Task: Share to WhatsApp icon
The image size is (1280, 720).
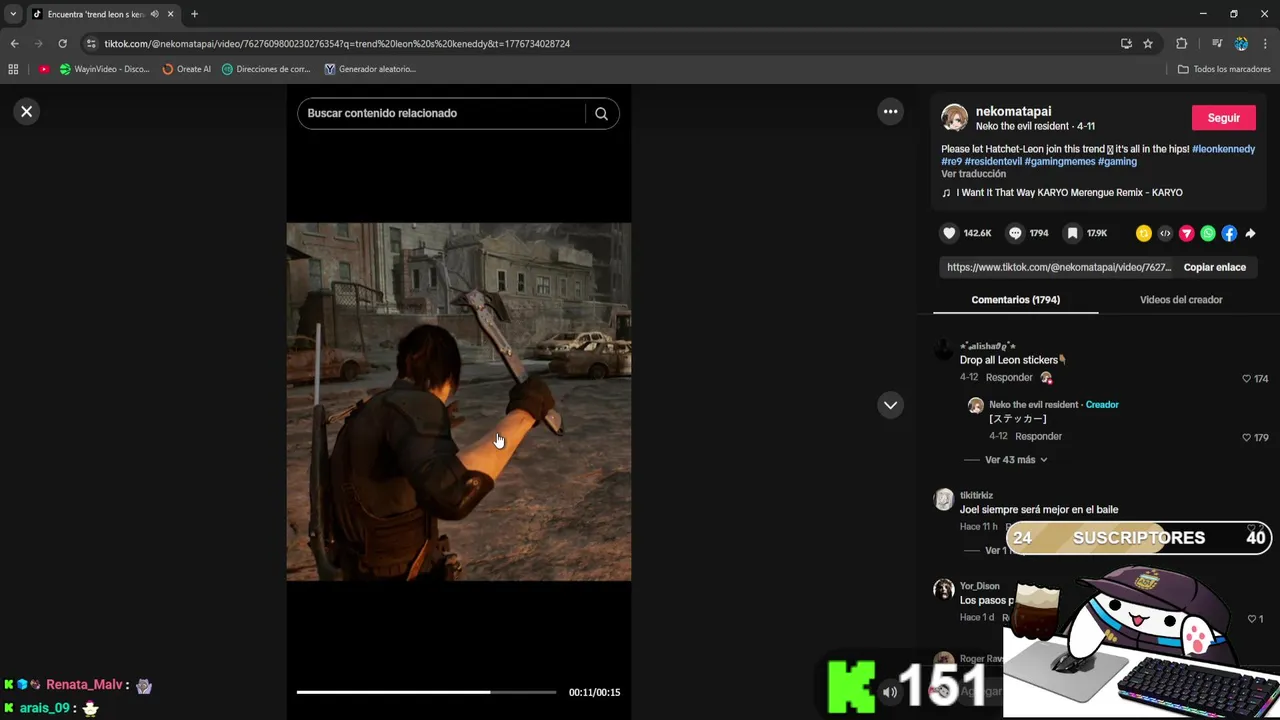Action: pos(1208,233)
